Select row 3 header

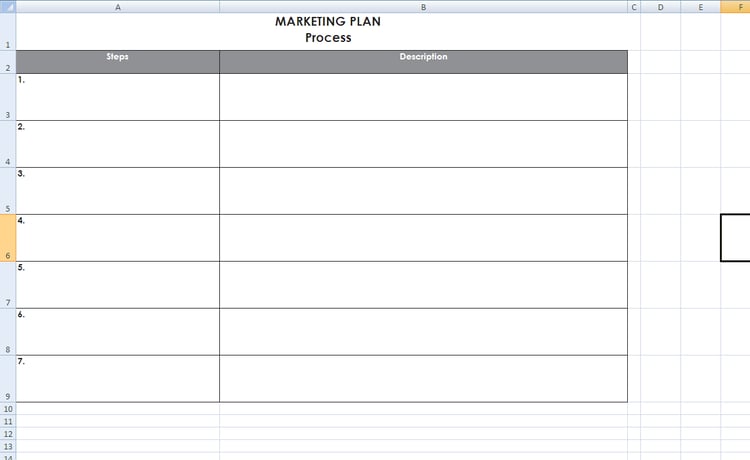(8, 97)
